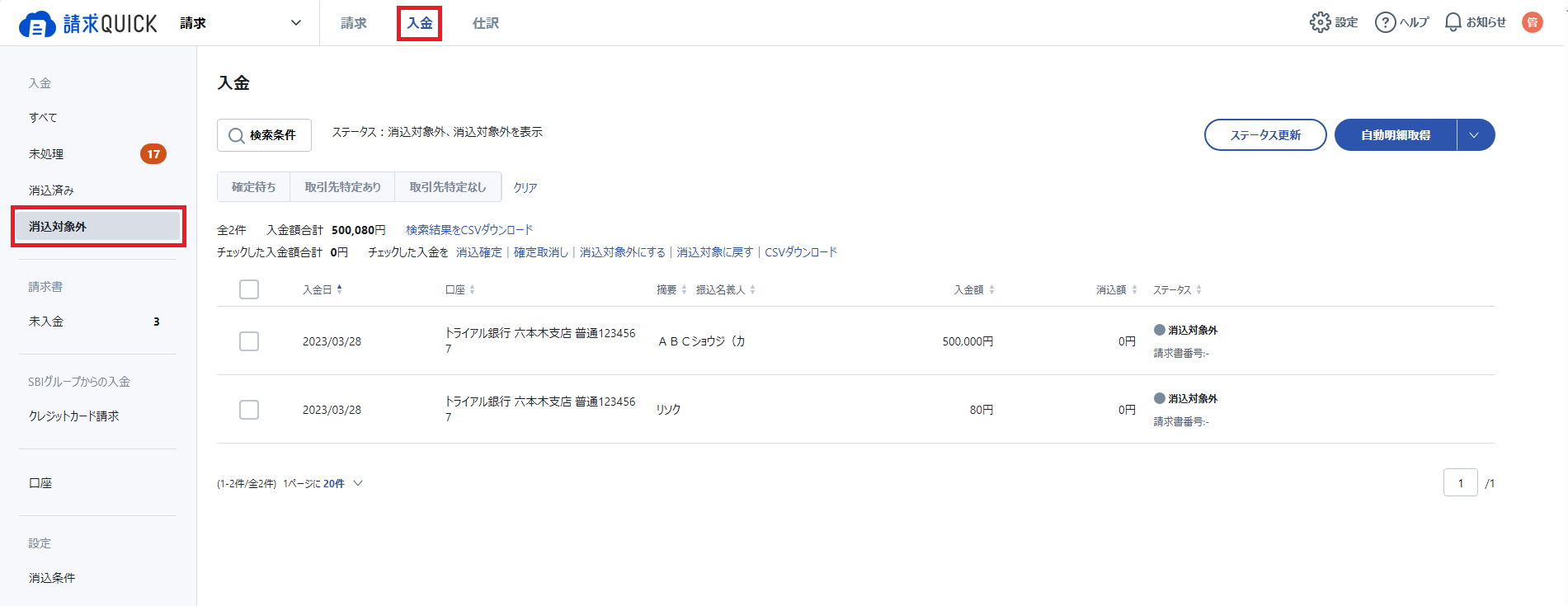Image resolution: width=1568 pixels, height=606 pixels.
Task: Click ABCショウジ(カ payer name cell
Action: 702,341
